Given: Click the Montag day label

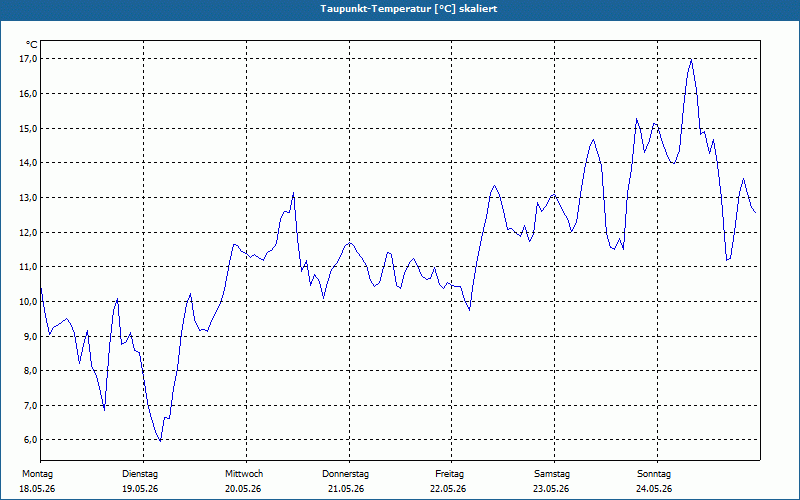Looking at the screenshot, I should 37,474.
